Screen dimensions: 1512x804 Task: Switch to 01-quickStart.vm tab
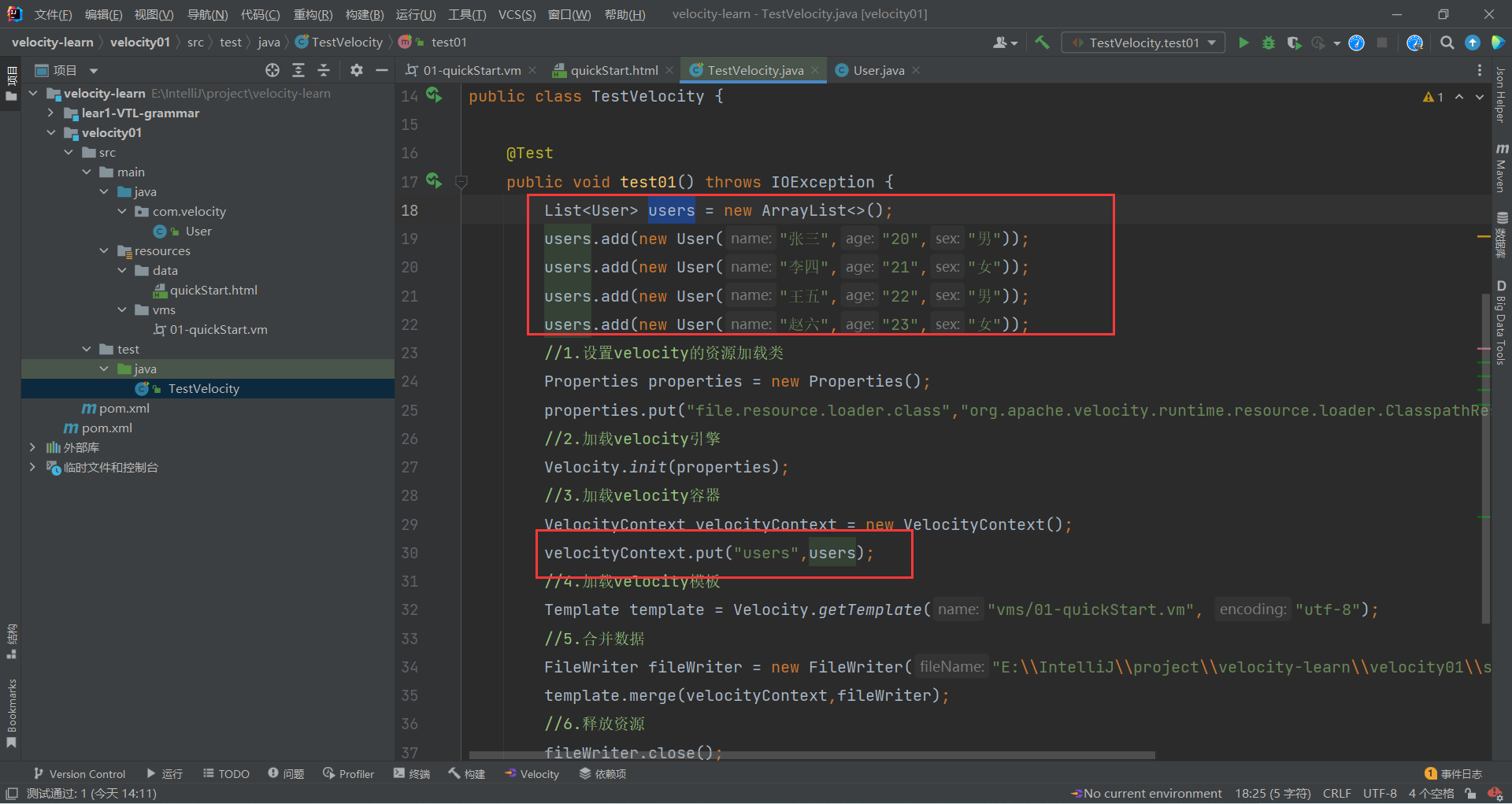pos(472,70)
